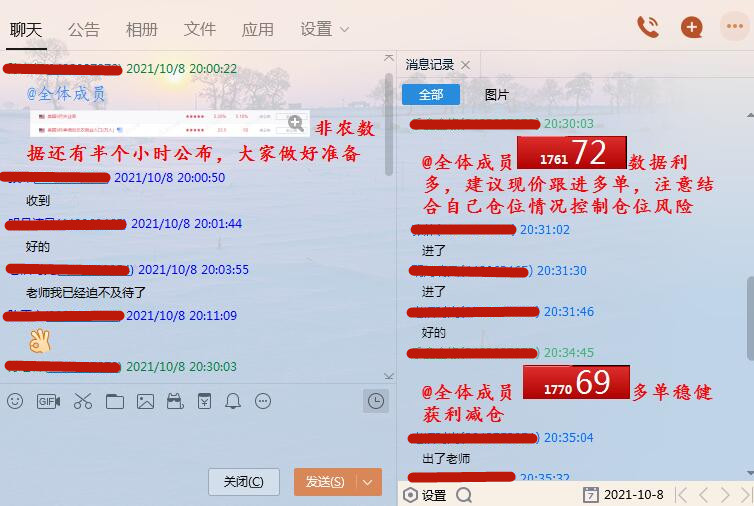Click the OK hand emoji message
The image size is (754, 506).
coord(39,341)
